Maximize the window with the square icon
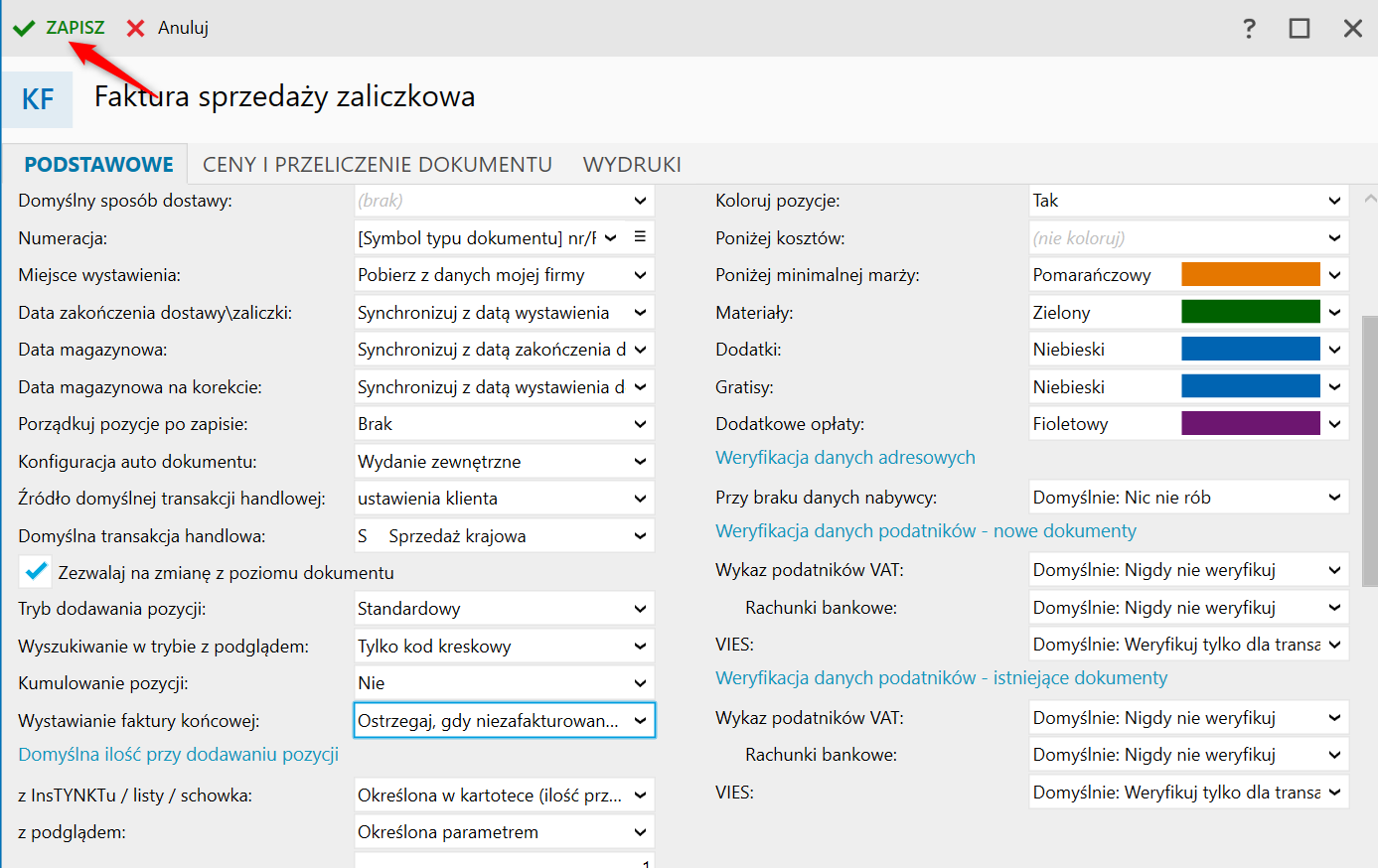 click(1300, 28)
